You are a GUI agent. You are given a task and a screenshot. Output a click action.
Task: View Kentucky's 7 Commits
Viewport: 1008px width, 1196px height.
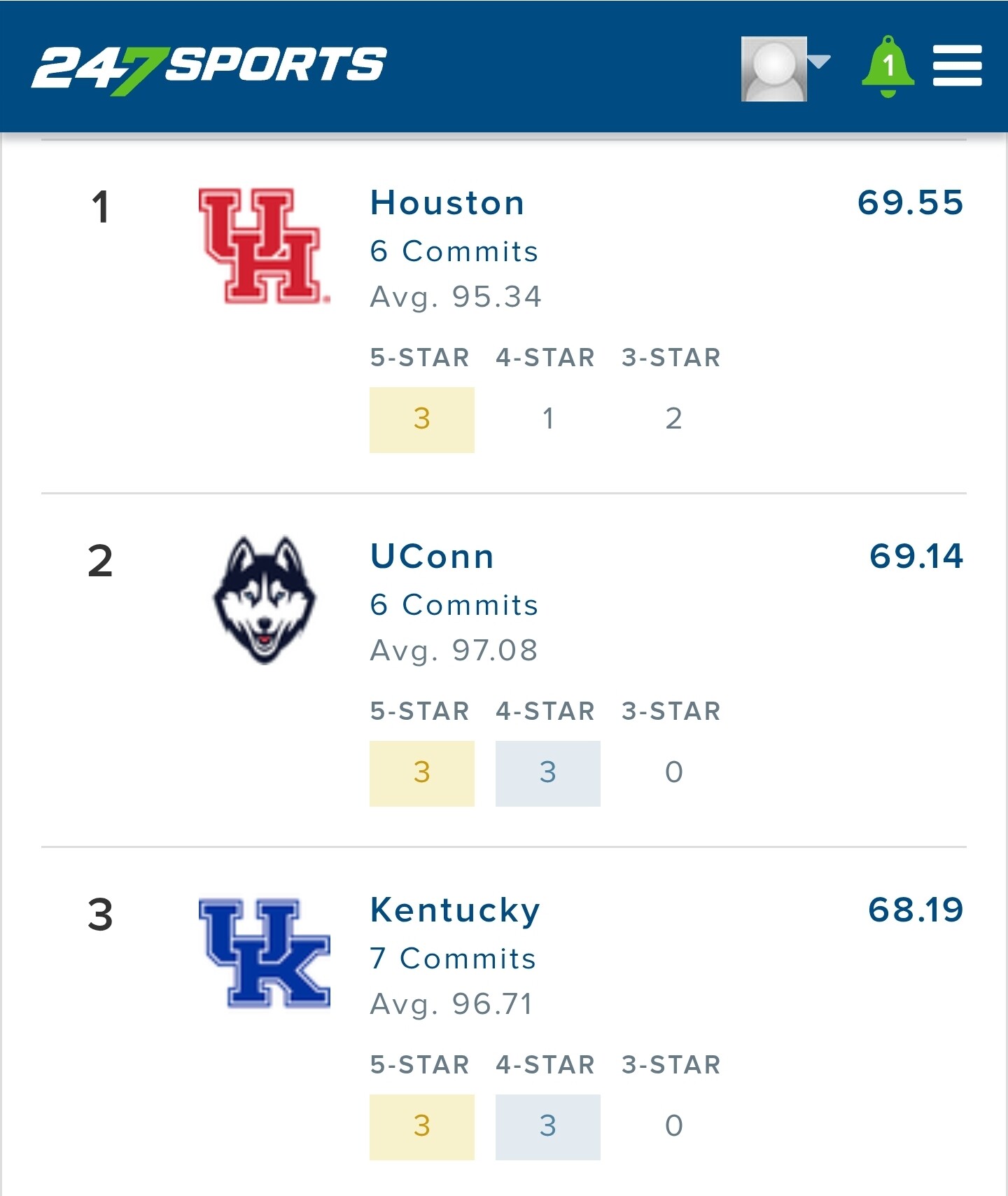point(453,959)
